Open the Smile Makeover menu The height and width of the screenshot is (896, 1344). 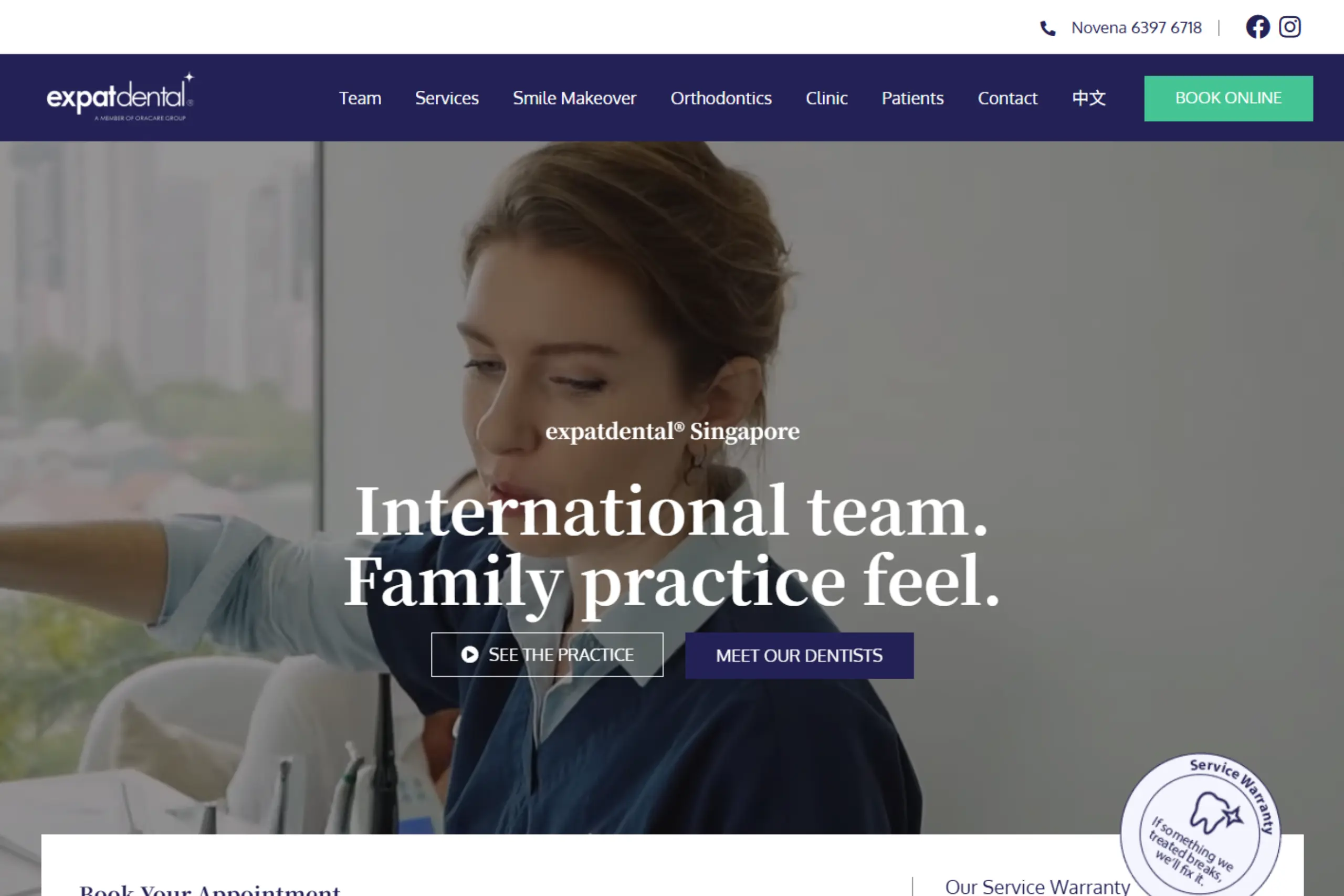pyautogui.click(x=574, y=98)
